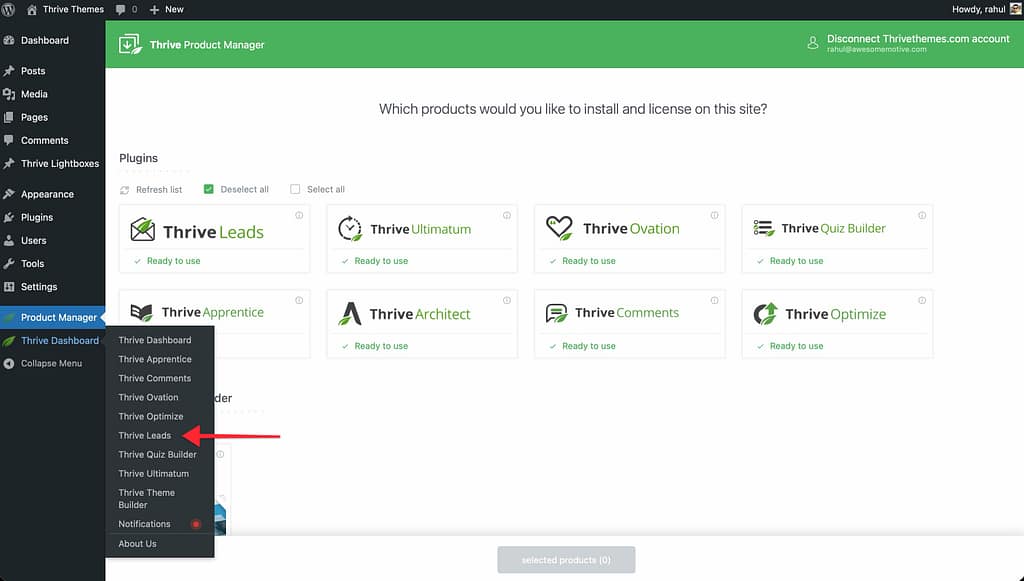
Task: Click the Thrive Optimize logo icon
Action: pyautogui.click(x=765, y=314)
